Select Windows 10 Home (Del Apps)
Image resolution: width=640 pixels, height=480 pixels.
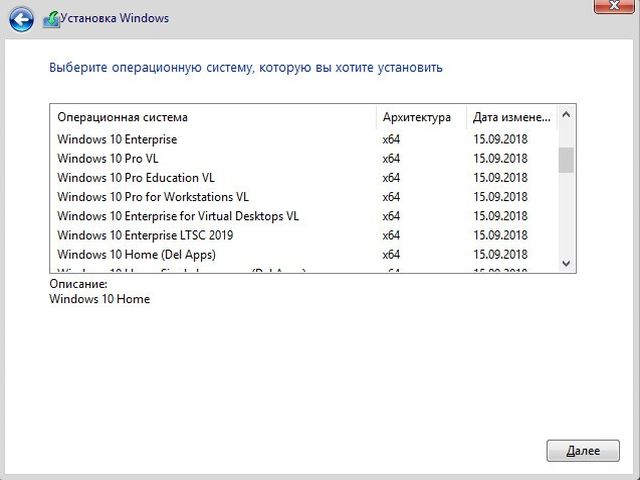pyautogui.click(x=304, y=254)
